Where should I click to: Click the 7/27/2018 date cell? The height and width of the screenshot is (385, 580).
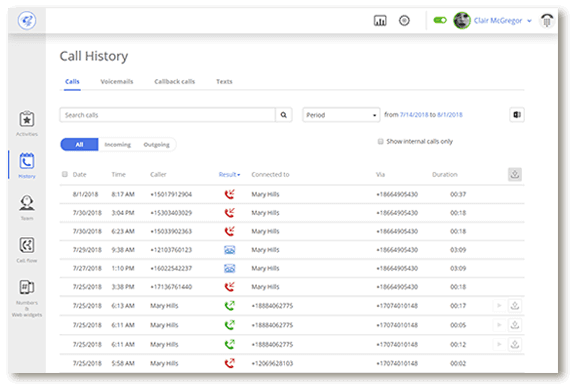coord(87,269)
